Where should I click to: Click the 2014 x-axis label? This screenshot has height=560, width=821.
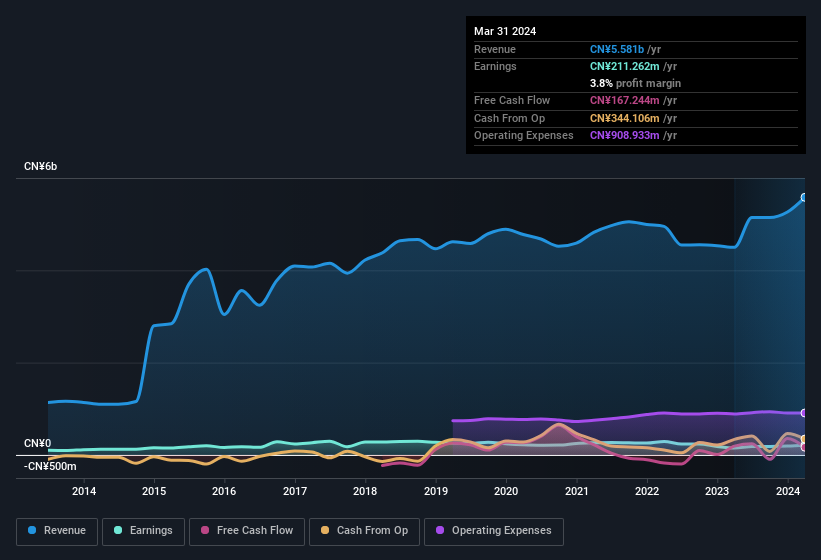[84, 491]
